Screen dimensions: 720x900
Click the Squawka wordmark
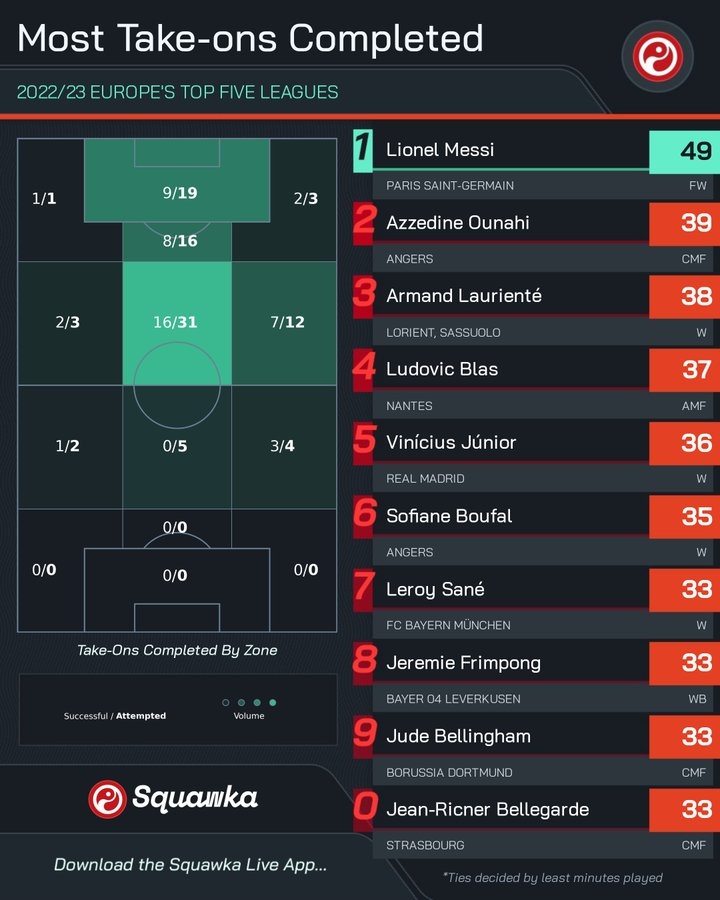pos(195,798)
